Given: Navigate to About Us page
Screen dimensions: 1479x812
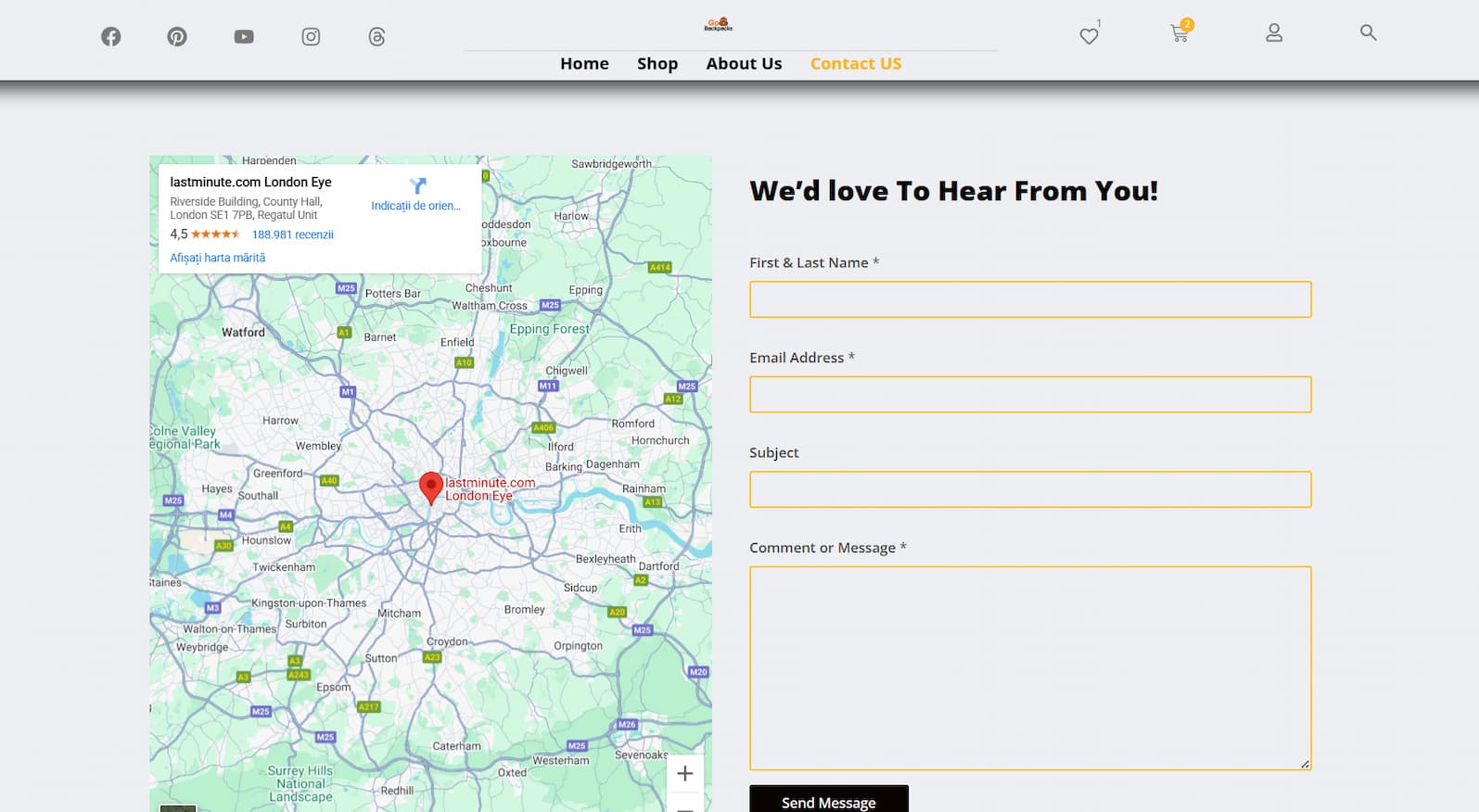Looking at the screenshot, I should [744, 64].
